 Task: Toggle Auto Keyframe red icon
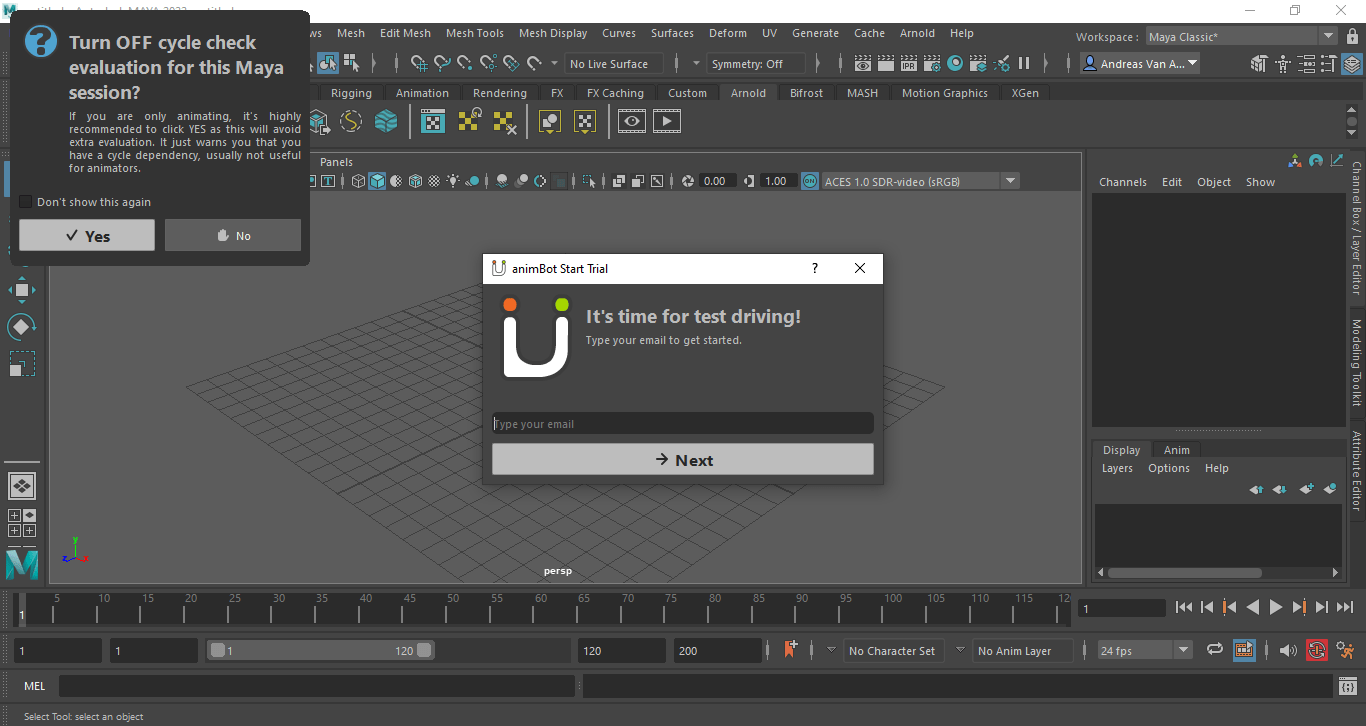coord(1316,650)
